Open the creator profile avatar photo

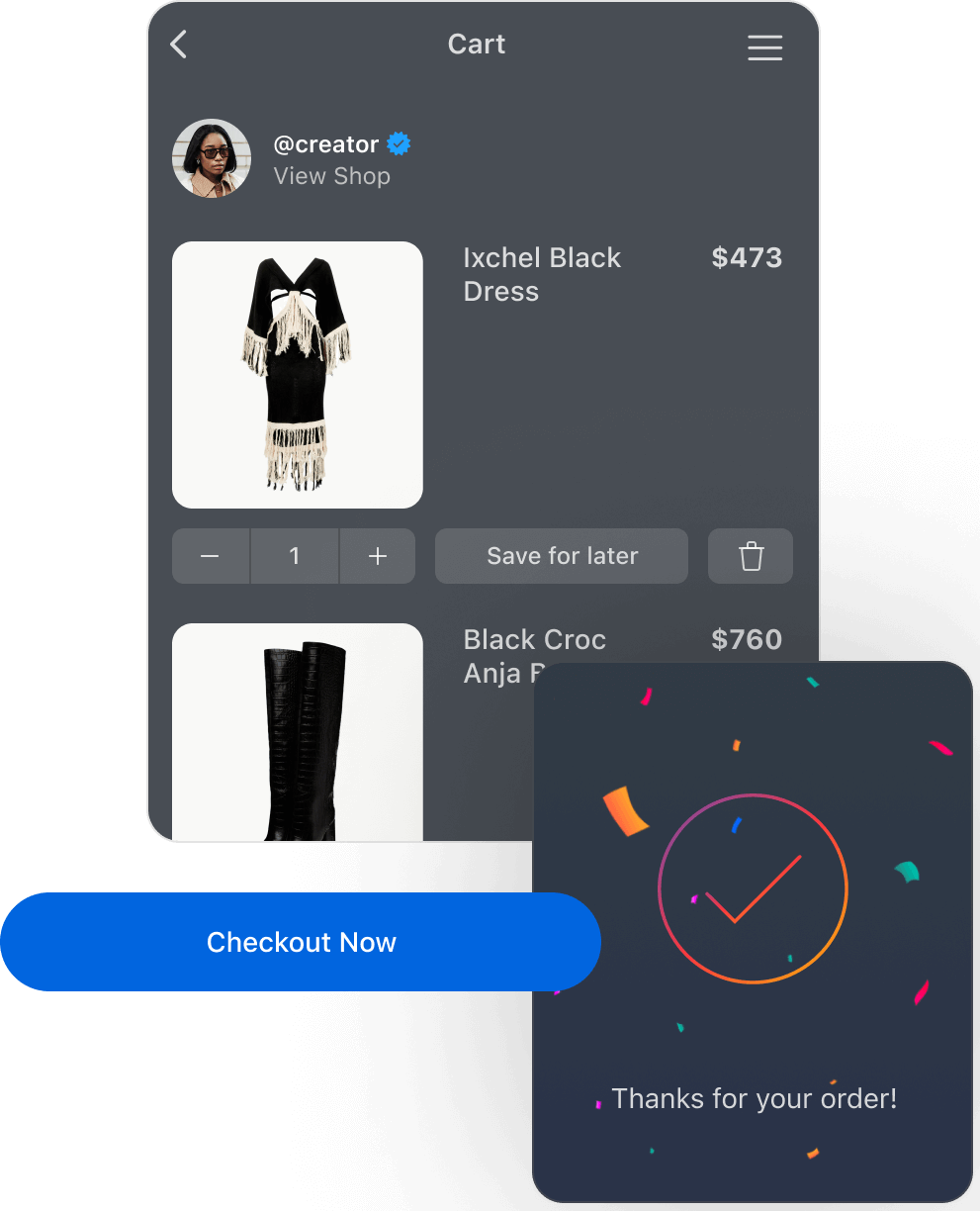(x=212, y=158)
